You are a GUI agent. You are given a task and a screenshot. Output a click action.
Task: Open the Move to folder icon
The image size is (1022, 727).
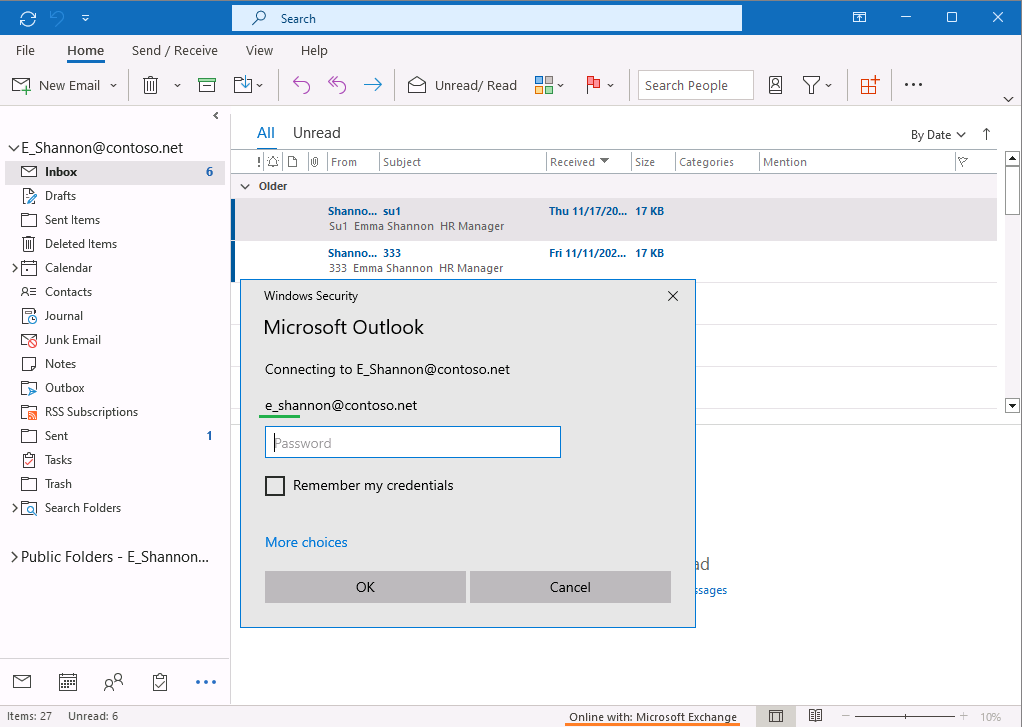[243, 85]
